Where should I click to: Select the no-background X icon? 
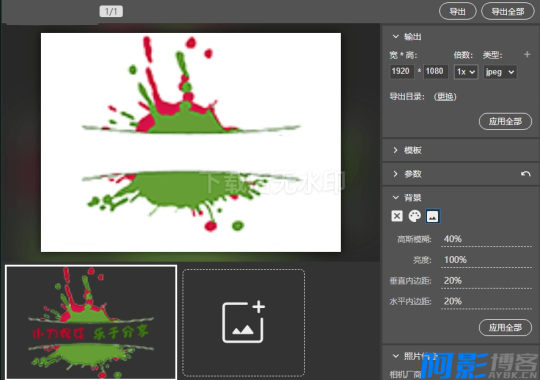(397, 216)
